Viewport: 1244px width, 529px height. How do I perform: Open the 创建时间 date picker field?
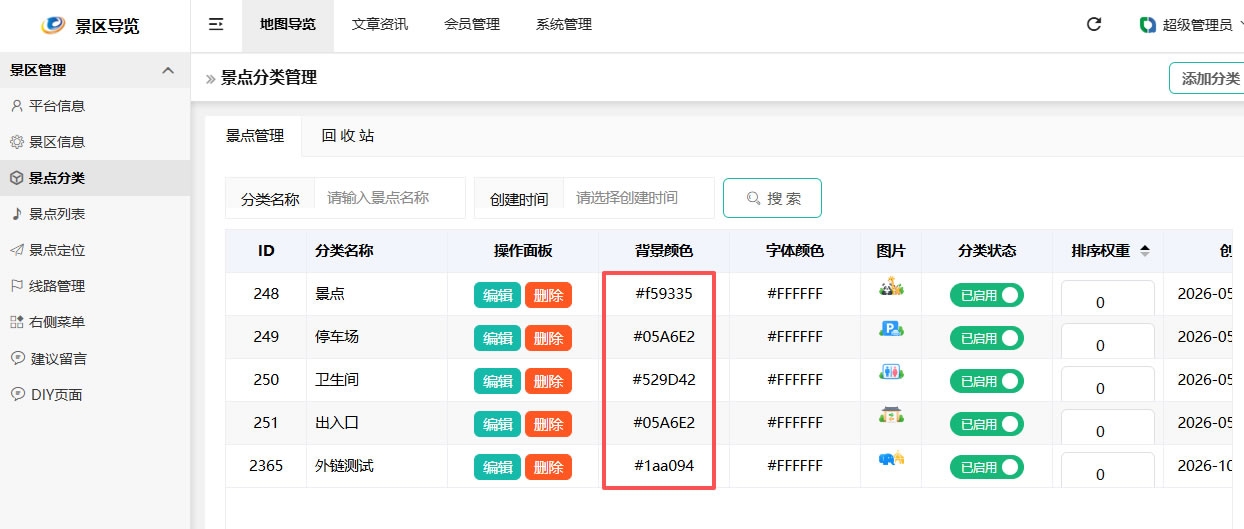639,198
